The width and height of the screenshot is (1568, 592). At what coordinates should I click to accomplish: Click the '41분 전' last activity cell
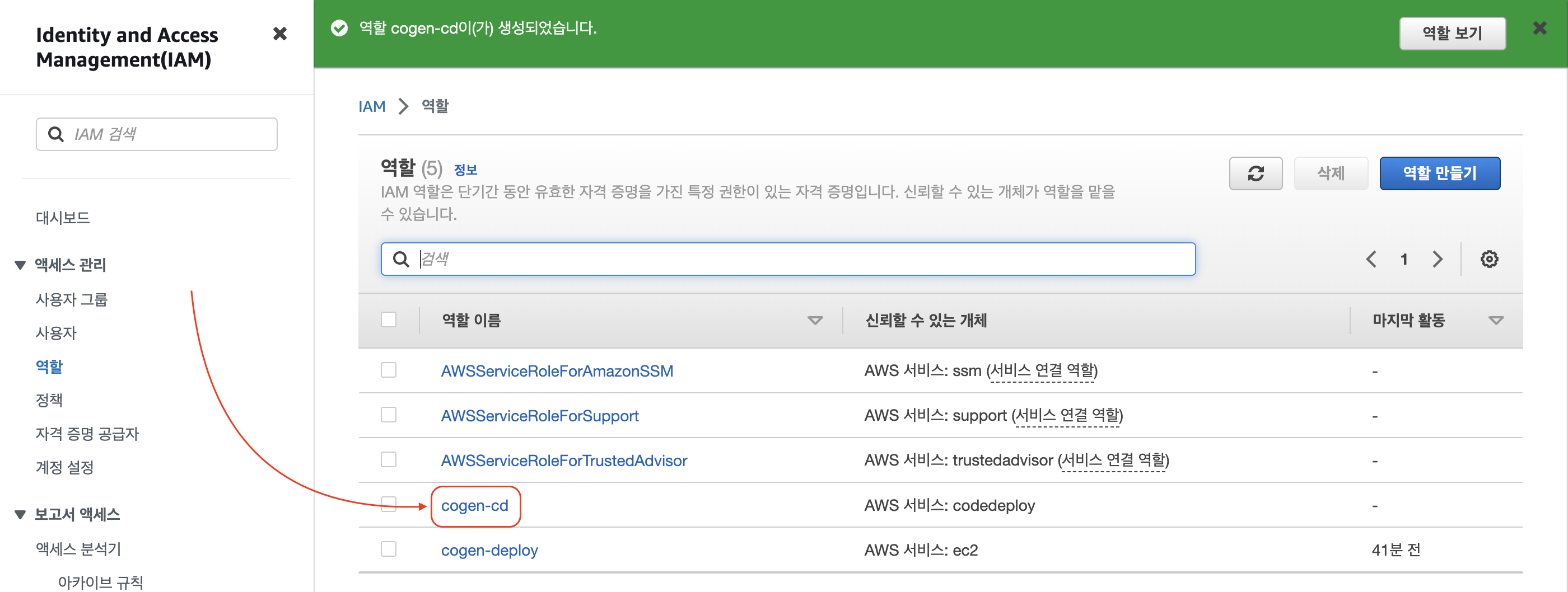[1395, 550]
